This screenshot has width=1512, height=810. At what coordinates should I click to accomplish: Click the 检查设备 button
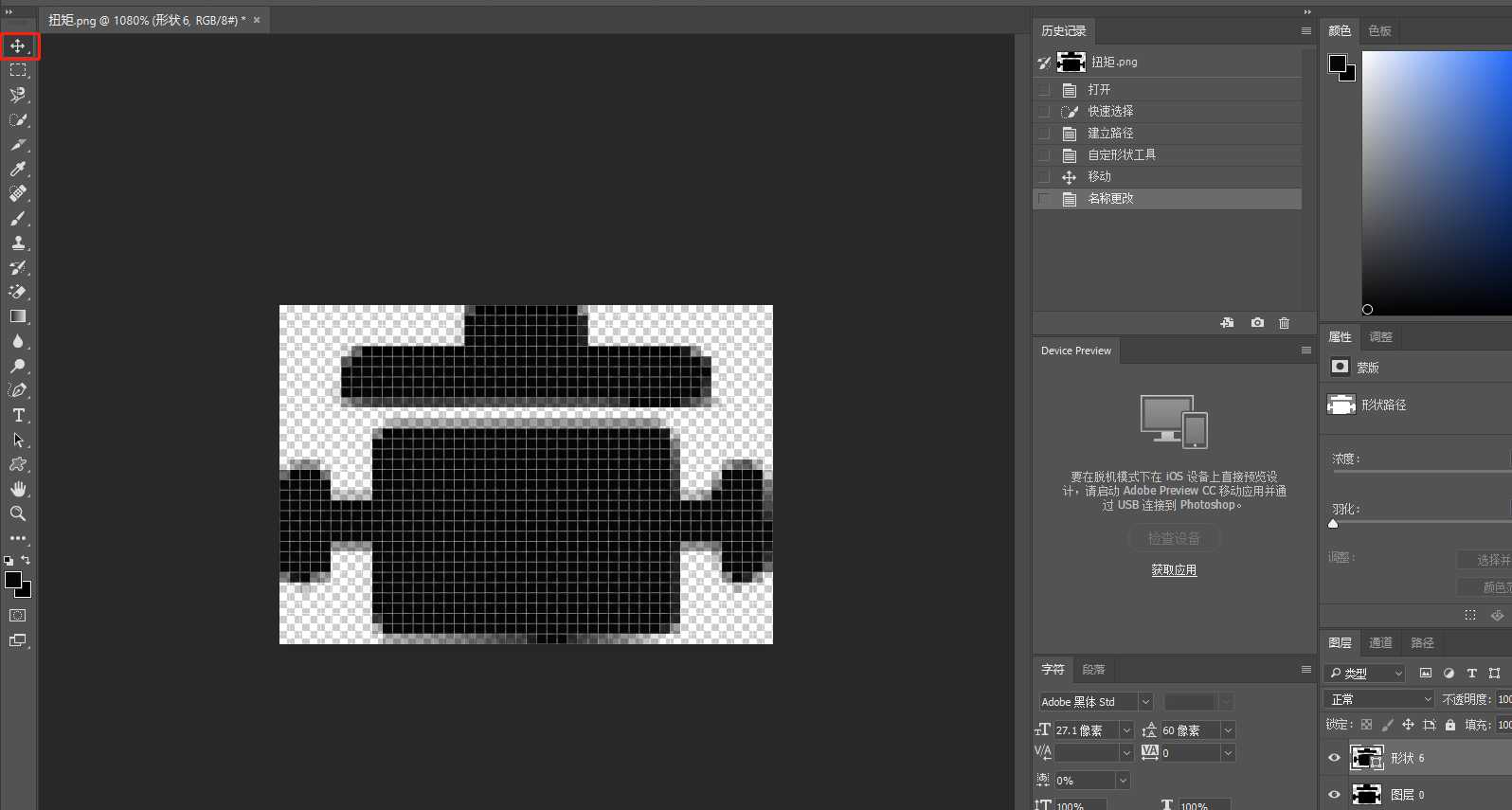pyautogui.click(x=1174, y=538)
